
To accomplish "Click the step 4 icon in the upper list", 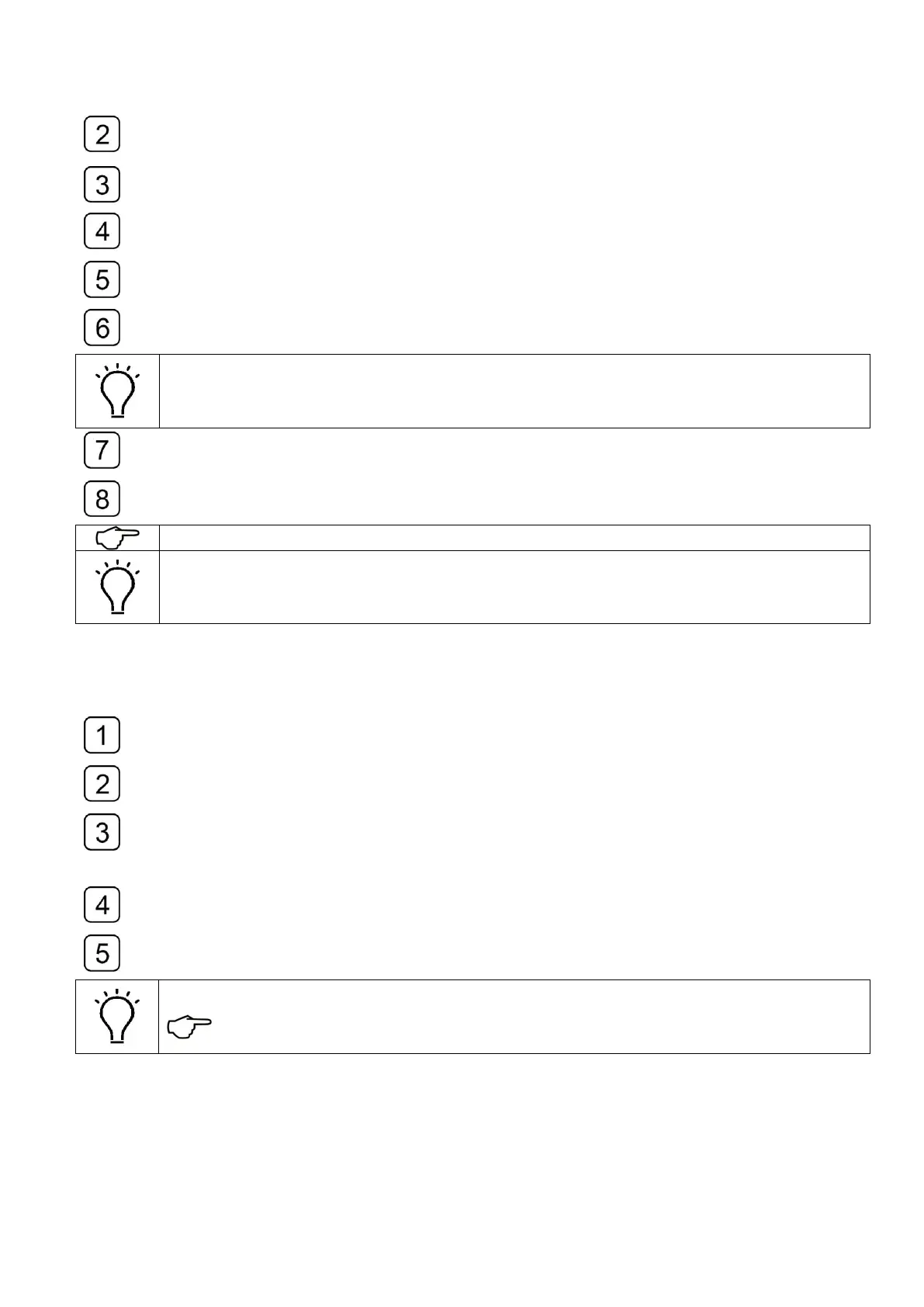I will point(102,231).
